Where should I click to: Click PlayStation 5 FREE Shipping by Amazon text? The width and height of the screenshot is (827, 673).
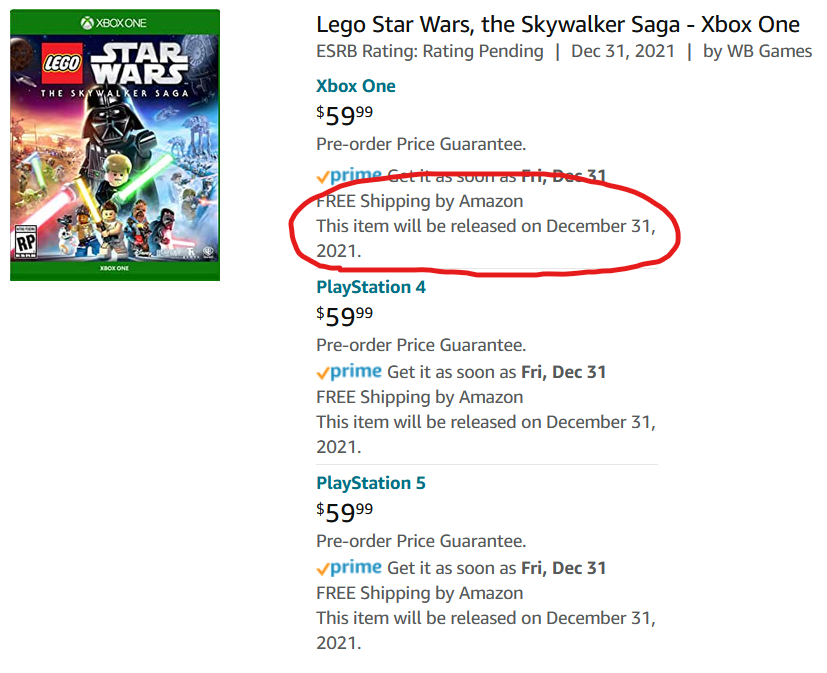(x=419, y=593)
